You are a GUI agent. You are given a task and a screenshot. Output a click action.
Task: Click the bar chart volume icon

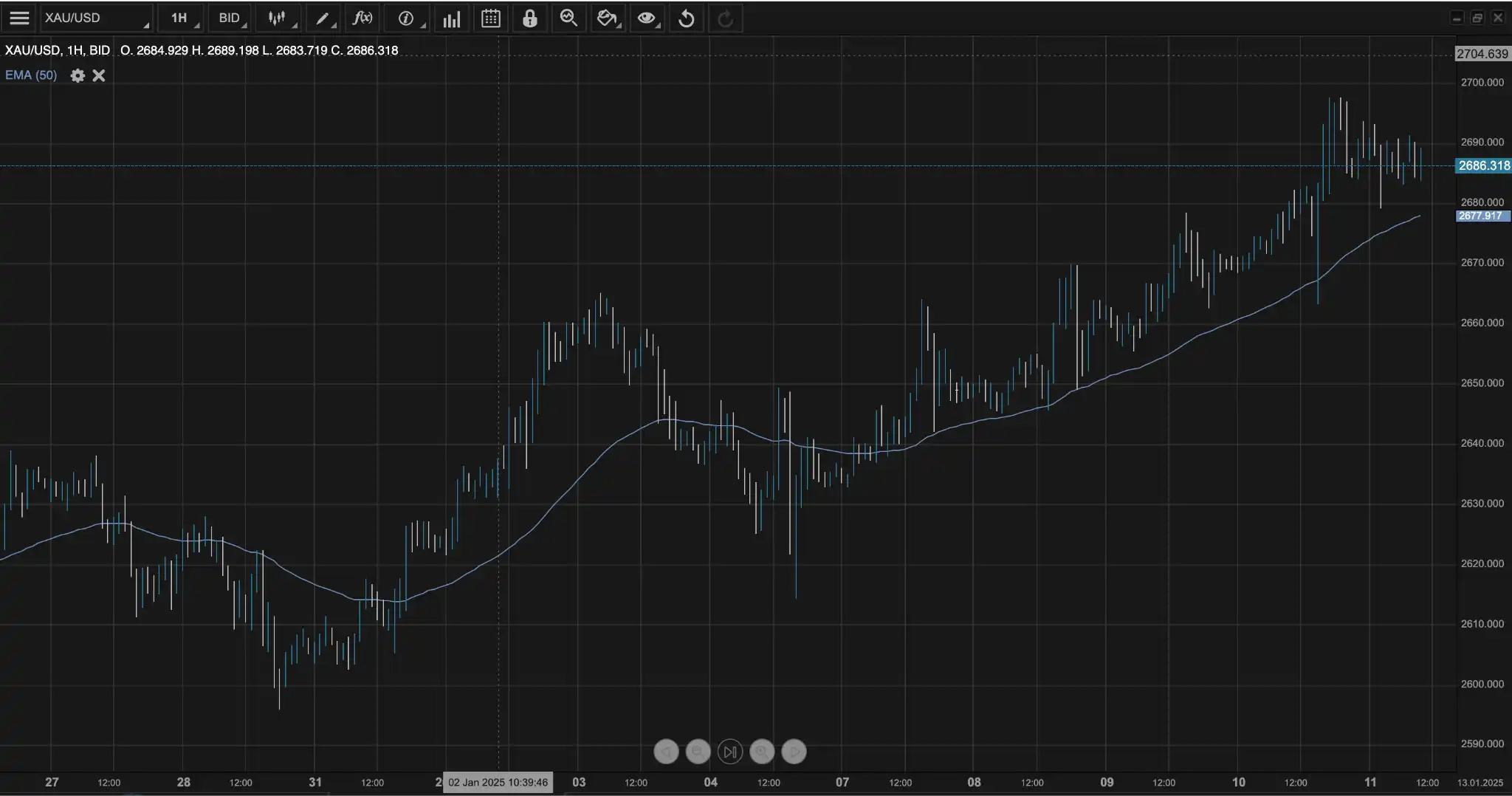point(451,18)
